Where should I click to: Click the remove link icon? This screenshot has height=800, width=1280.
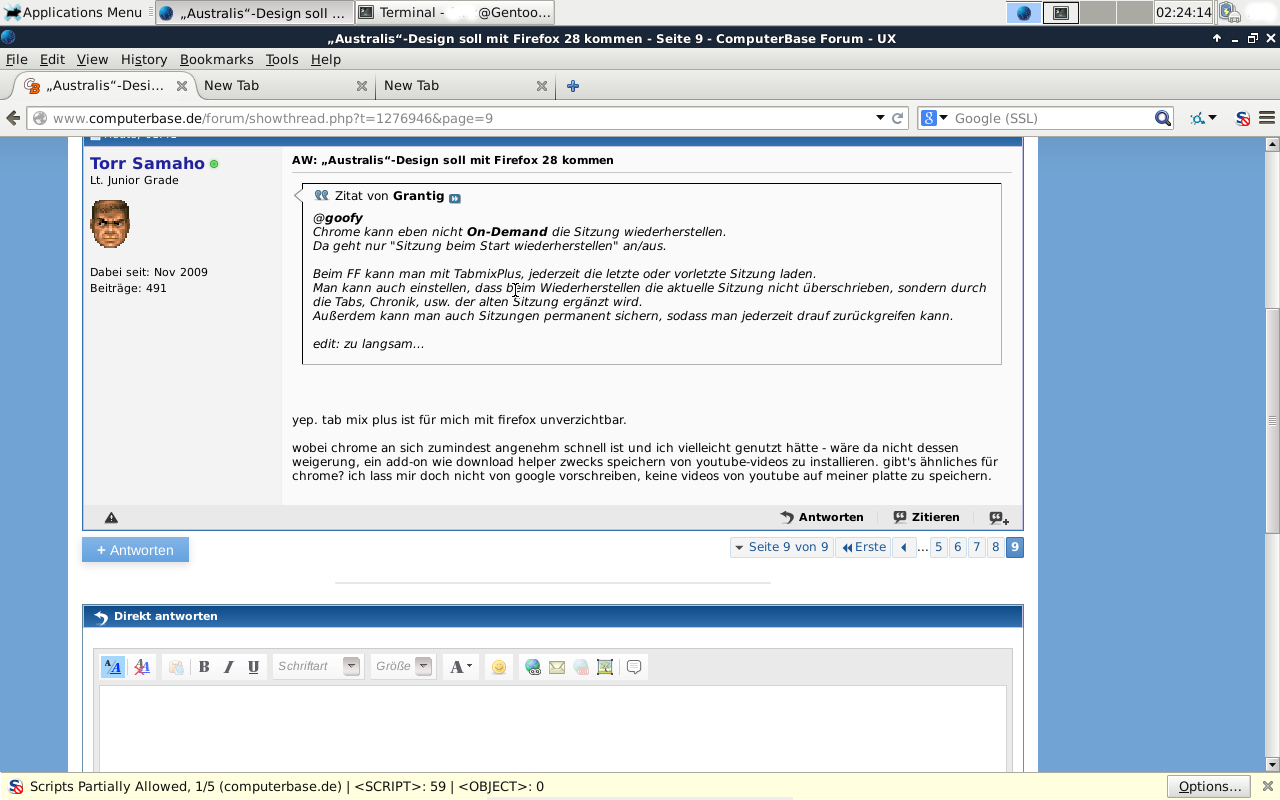[581, 667]
